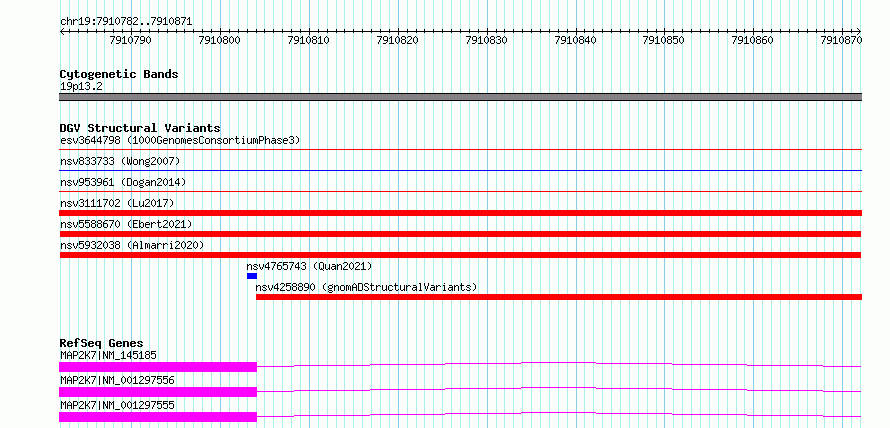The height and width of the screenshot is (428, 890).
Task: Click the chr19:7910782..7910871 region label
Action: tap(126, 22)
